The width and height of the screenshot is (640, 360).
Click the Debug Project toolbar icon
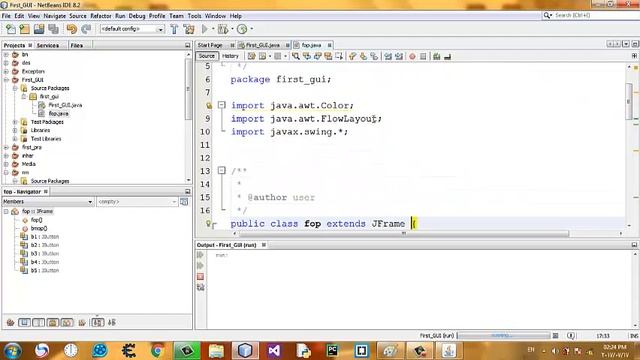tap(223, 29)
